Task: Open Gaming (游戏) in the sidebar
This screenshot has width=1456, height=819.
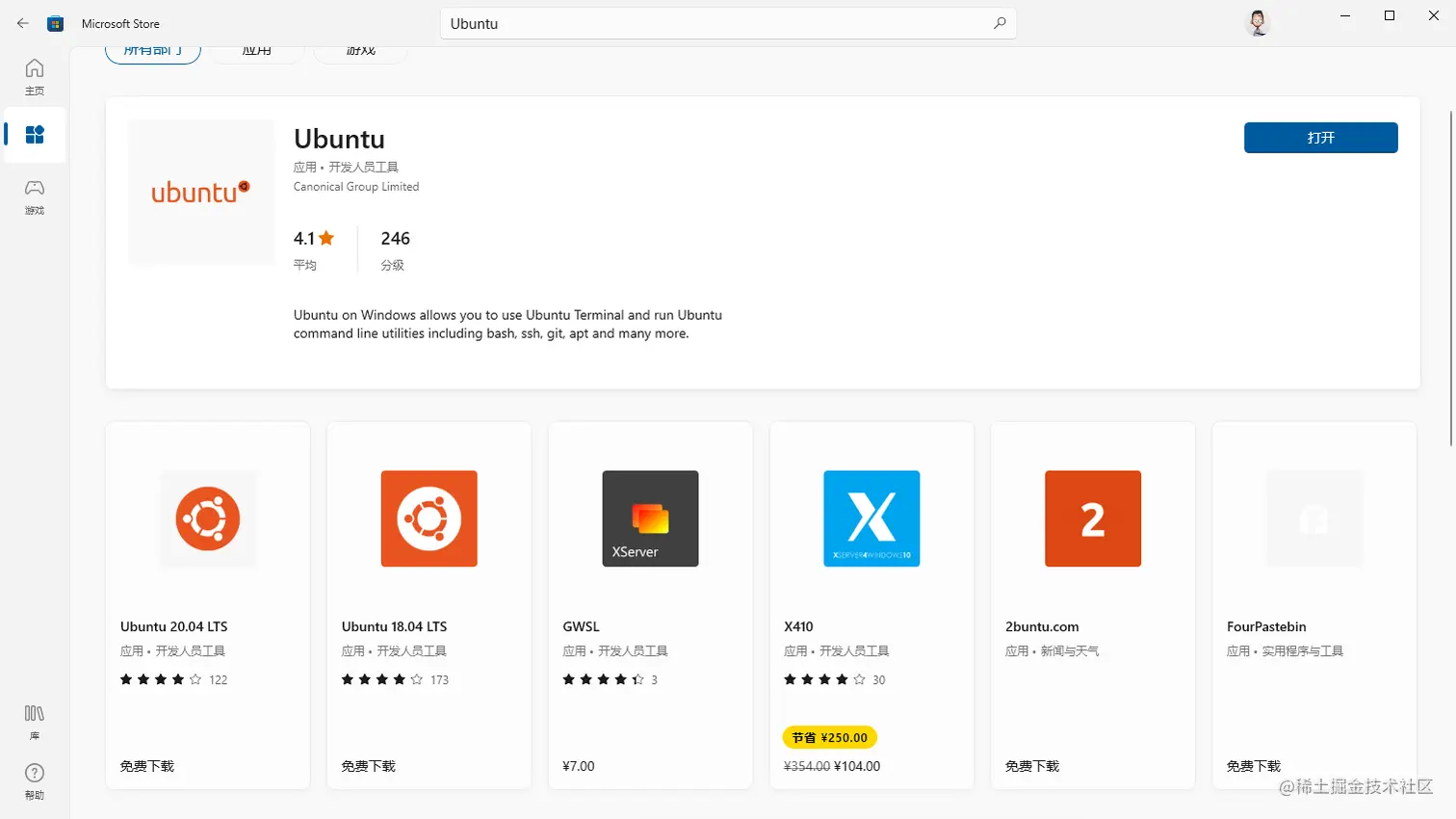Action: (x=35, y=196)
